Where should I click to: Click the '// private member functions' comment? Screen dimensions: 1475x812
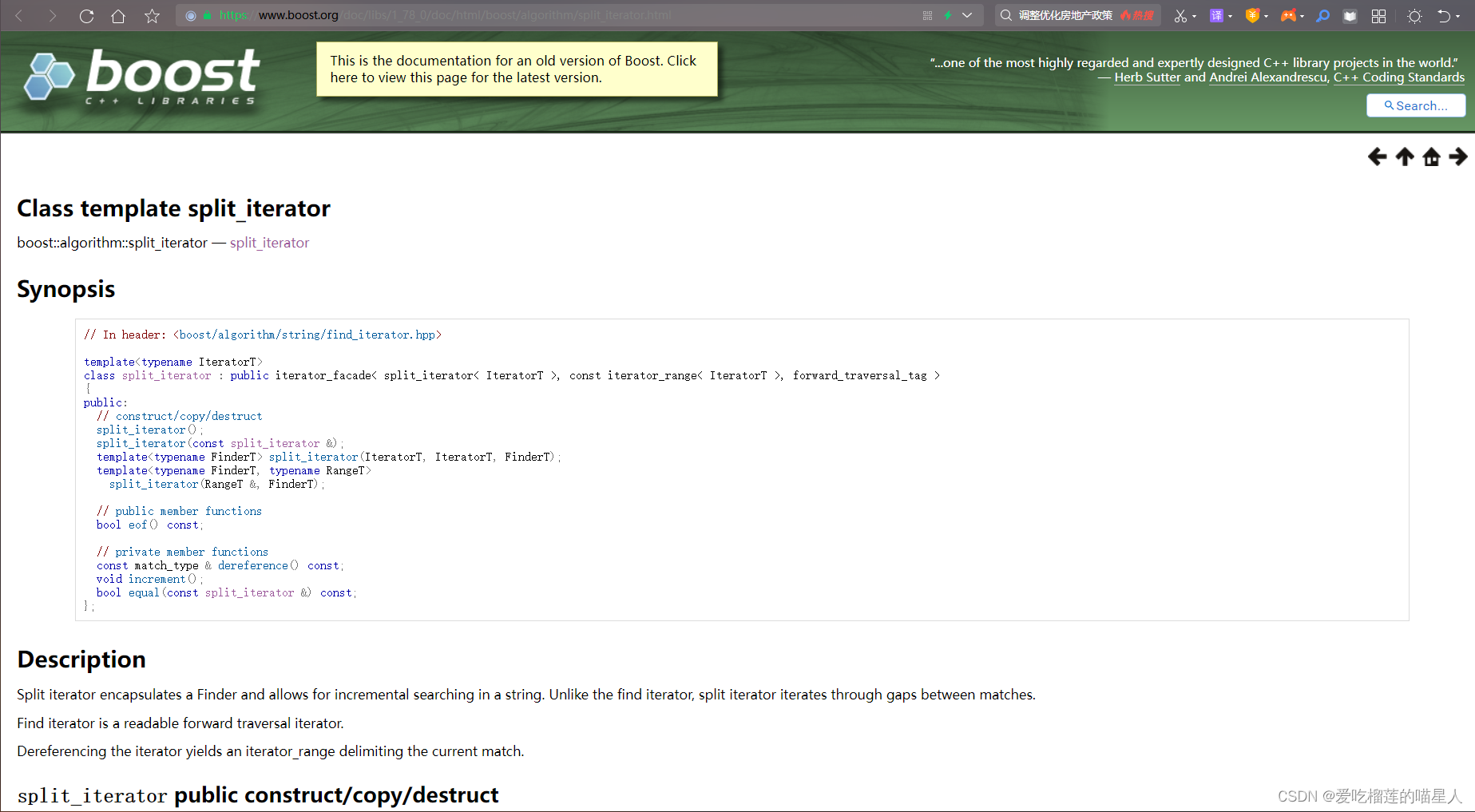182,552
